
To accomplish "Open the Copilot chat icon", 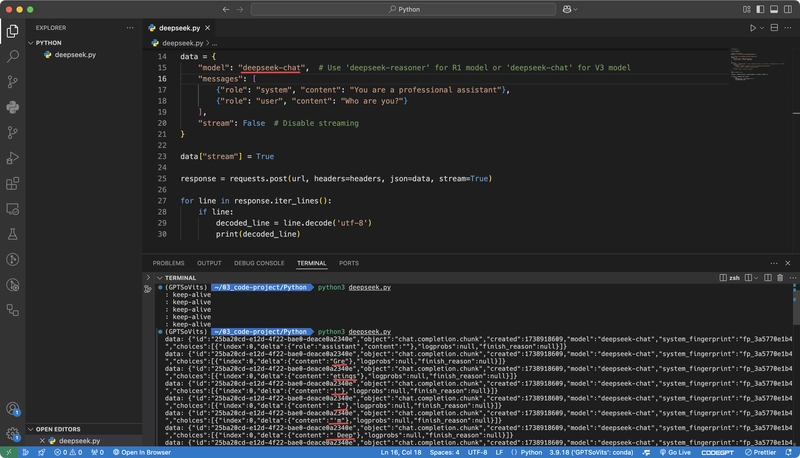I will coord(567,9).
